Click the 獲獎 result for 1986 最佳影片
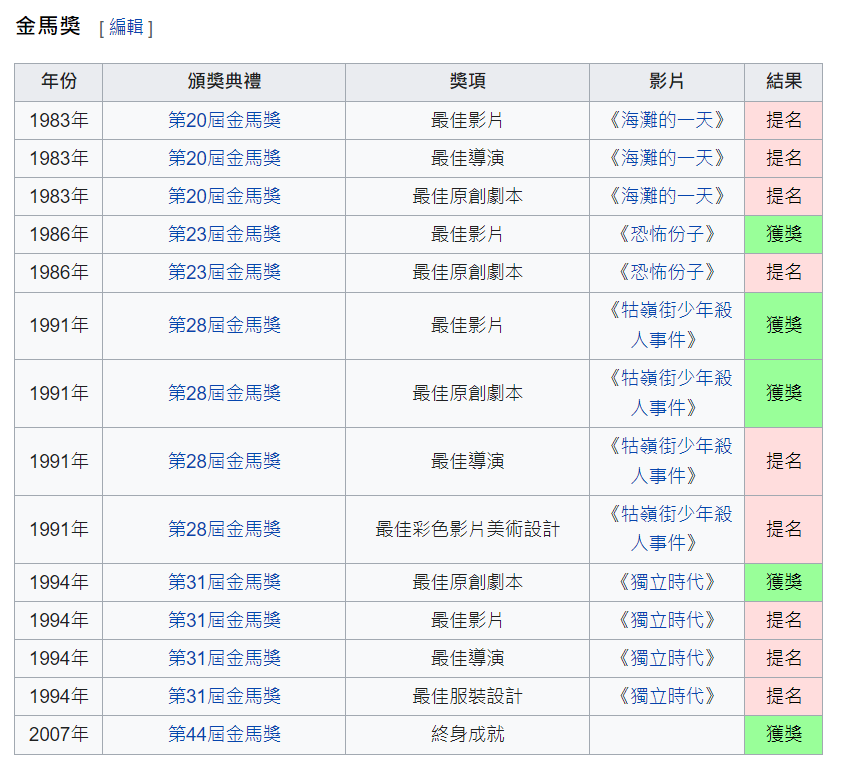The image size is (851, 773). pyautogui.click(x=784, y=234)
